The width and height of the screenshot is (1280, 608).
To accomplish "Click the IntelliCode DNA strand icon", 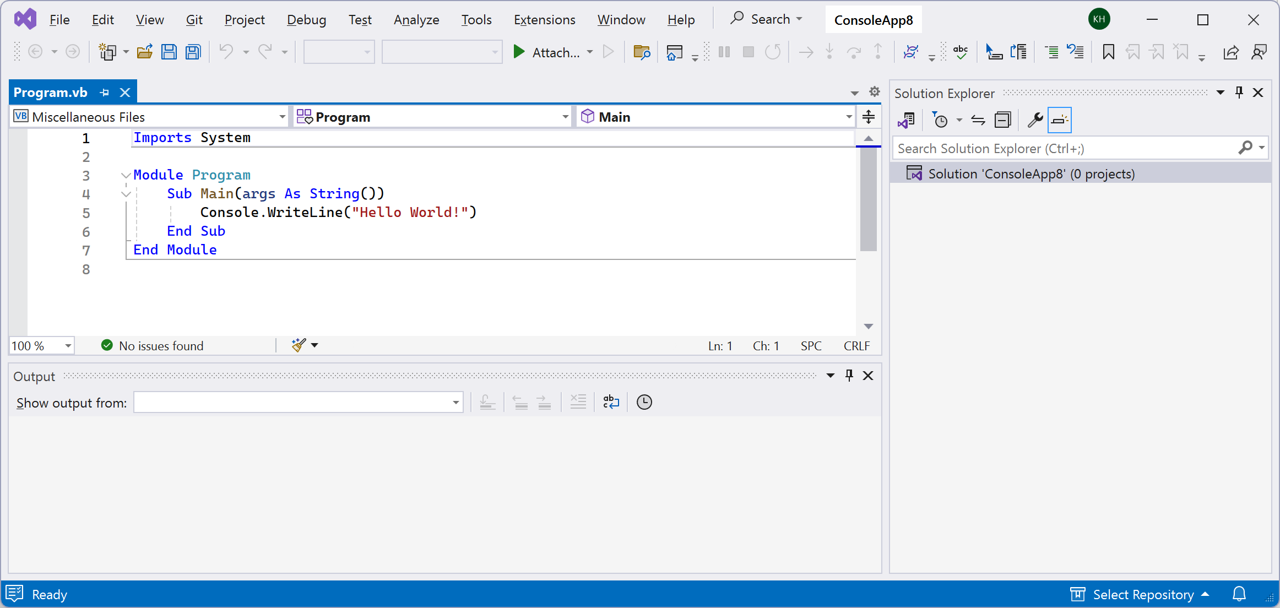I will tap(911, 52).
